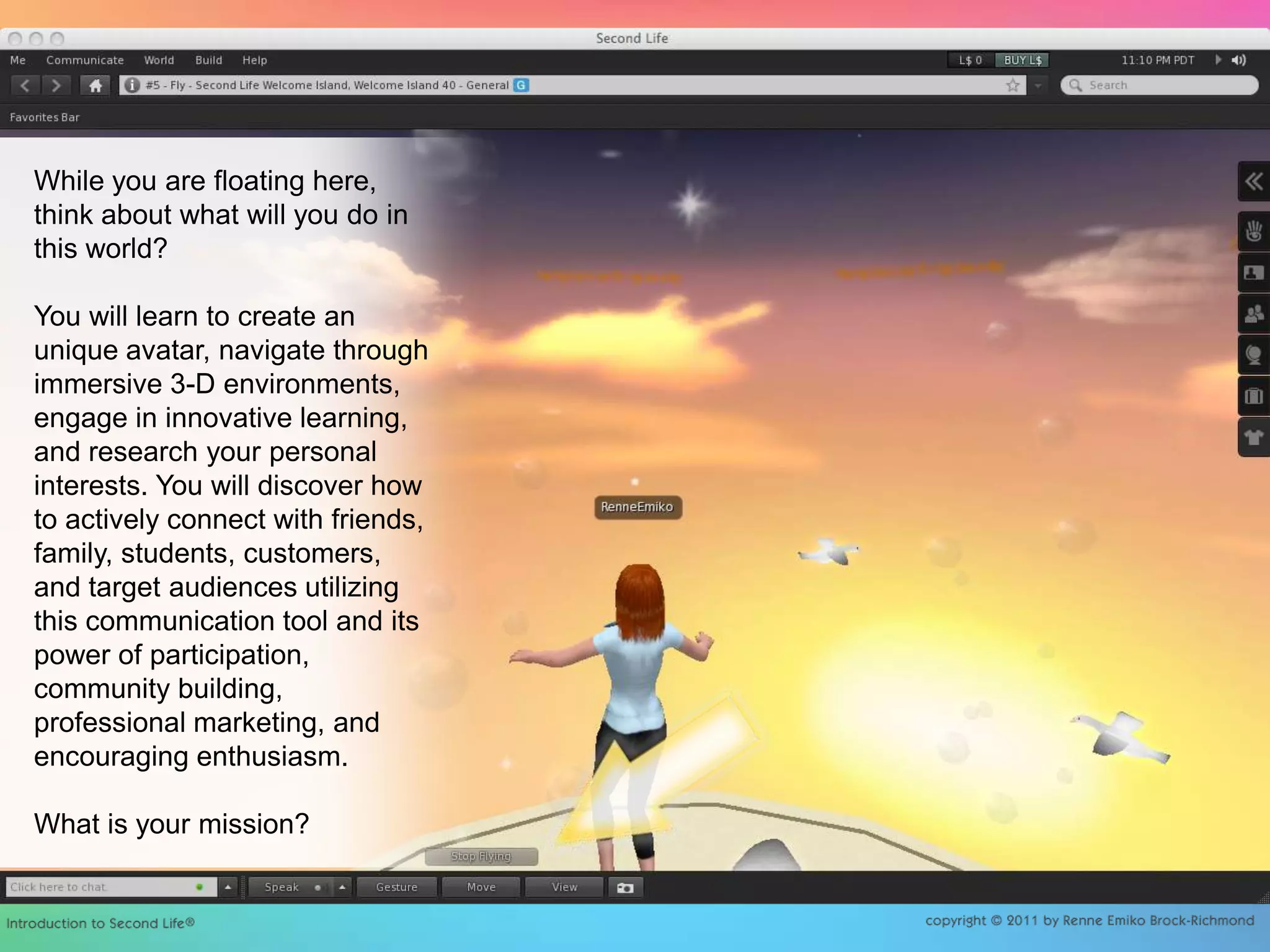Click the Move button
This screenshot has height=952, width=1270.
[x=481, y=887]
